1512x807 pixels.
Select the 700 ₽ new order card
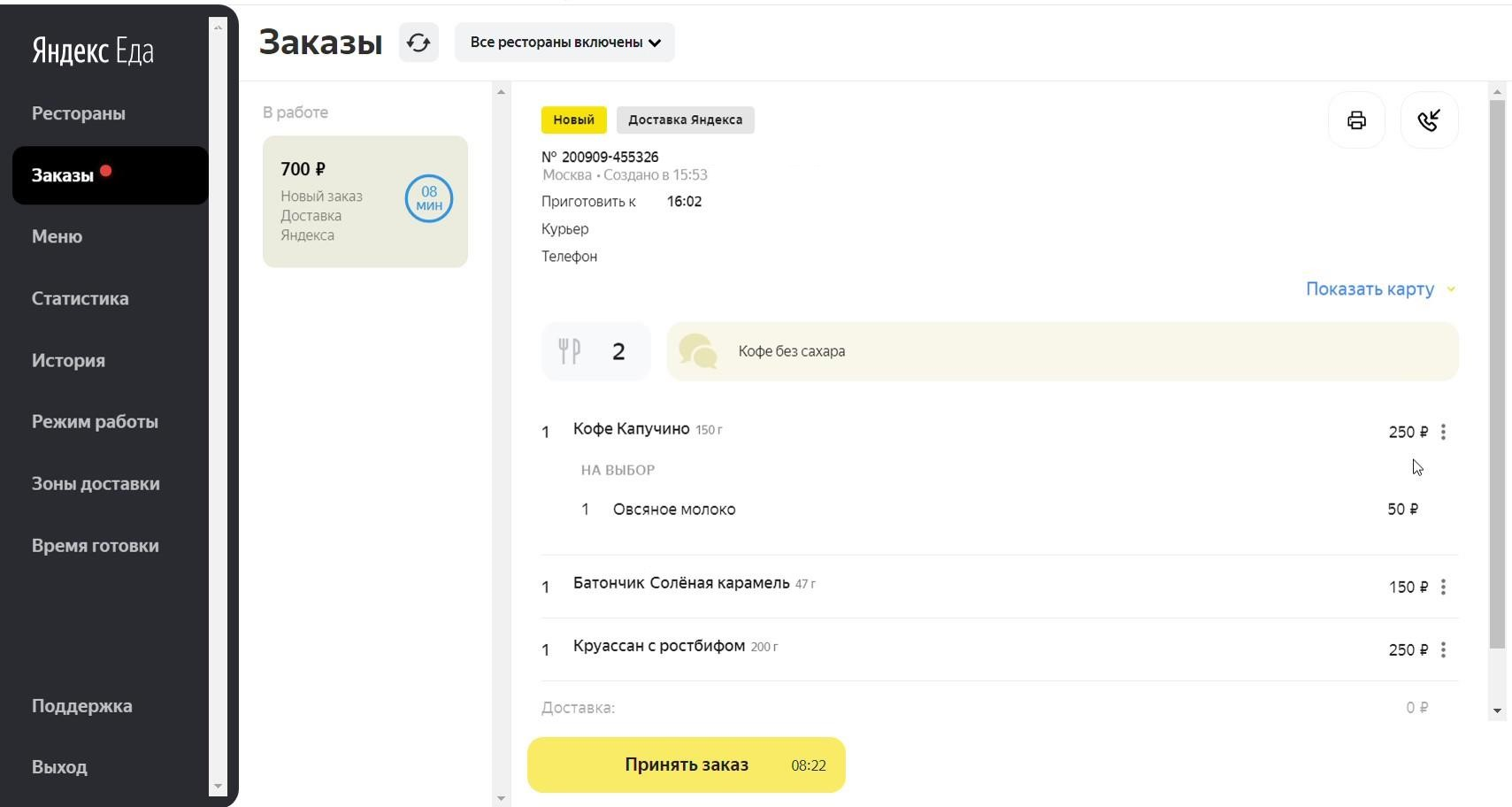(365, 202)
